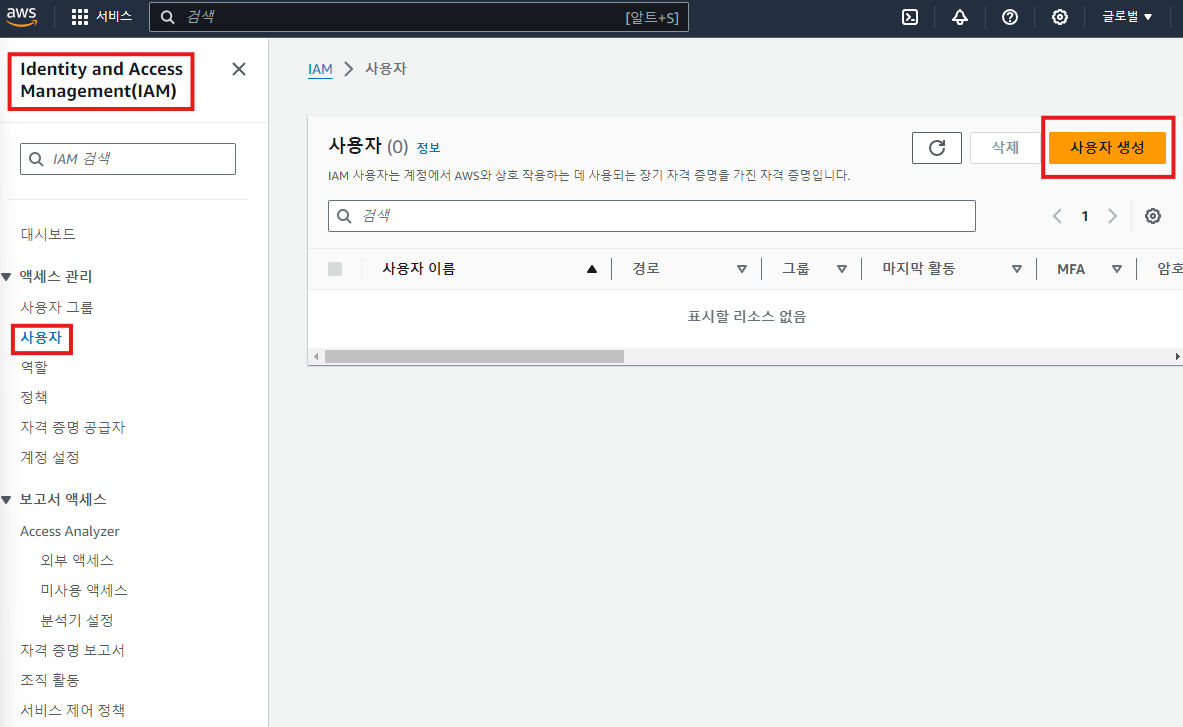
Task: Focus the IAM 검색 sidebar field
Action: [128, 159]
